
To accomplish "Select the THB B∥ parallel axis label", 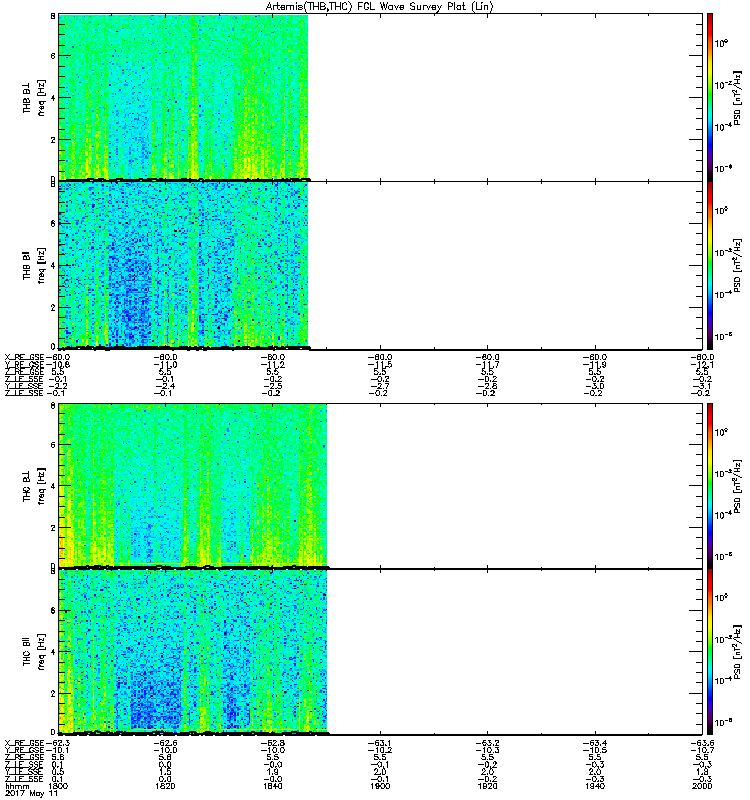I will 27,265.
